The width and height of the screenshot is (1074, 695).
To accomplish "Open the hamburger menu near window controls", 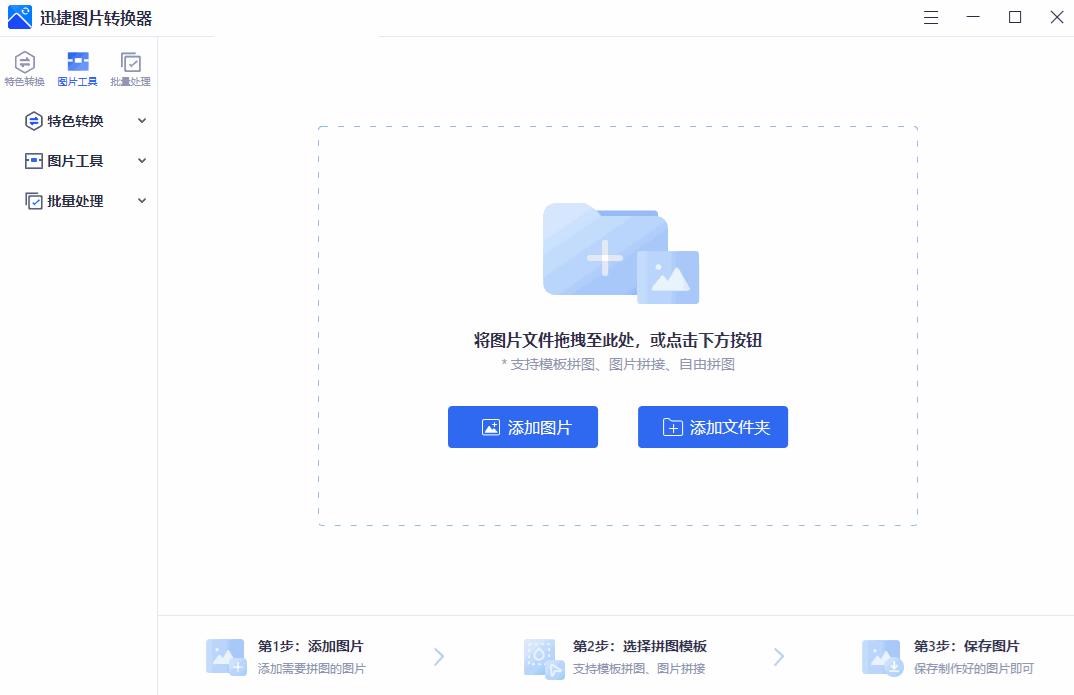I will [930, 17].
